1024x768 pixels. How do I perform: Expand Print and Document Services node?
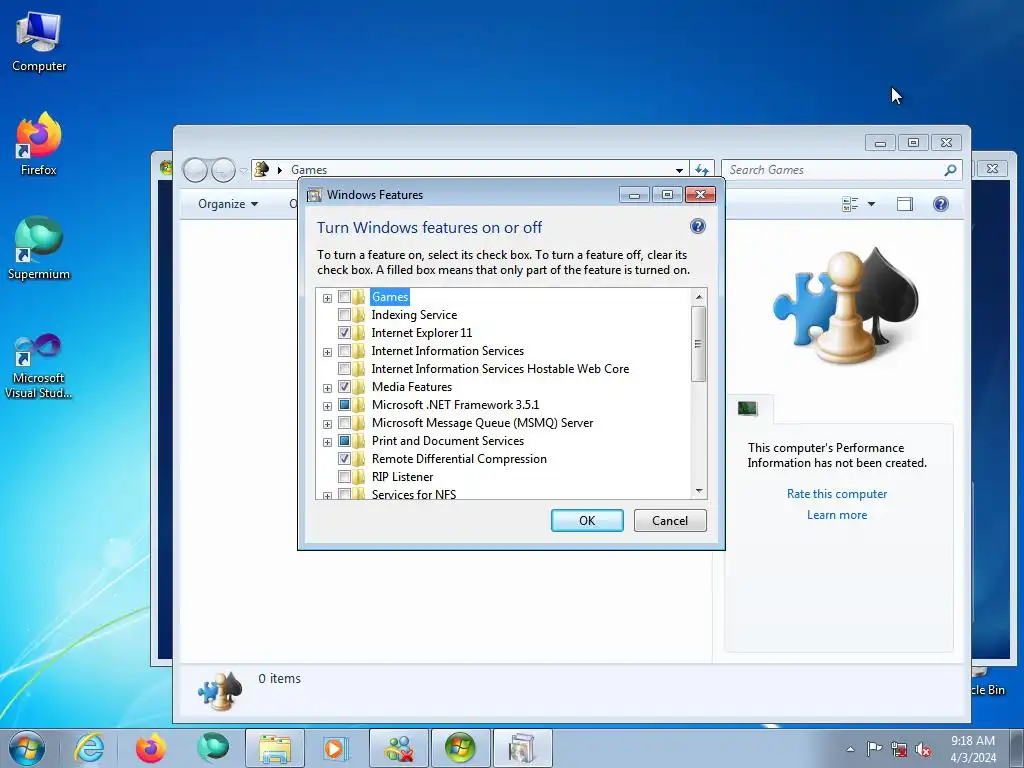point(327,442)
